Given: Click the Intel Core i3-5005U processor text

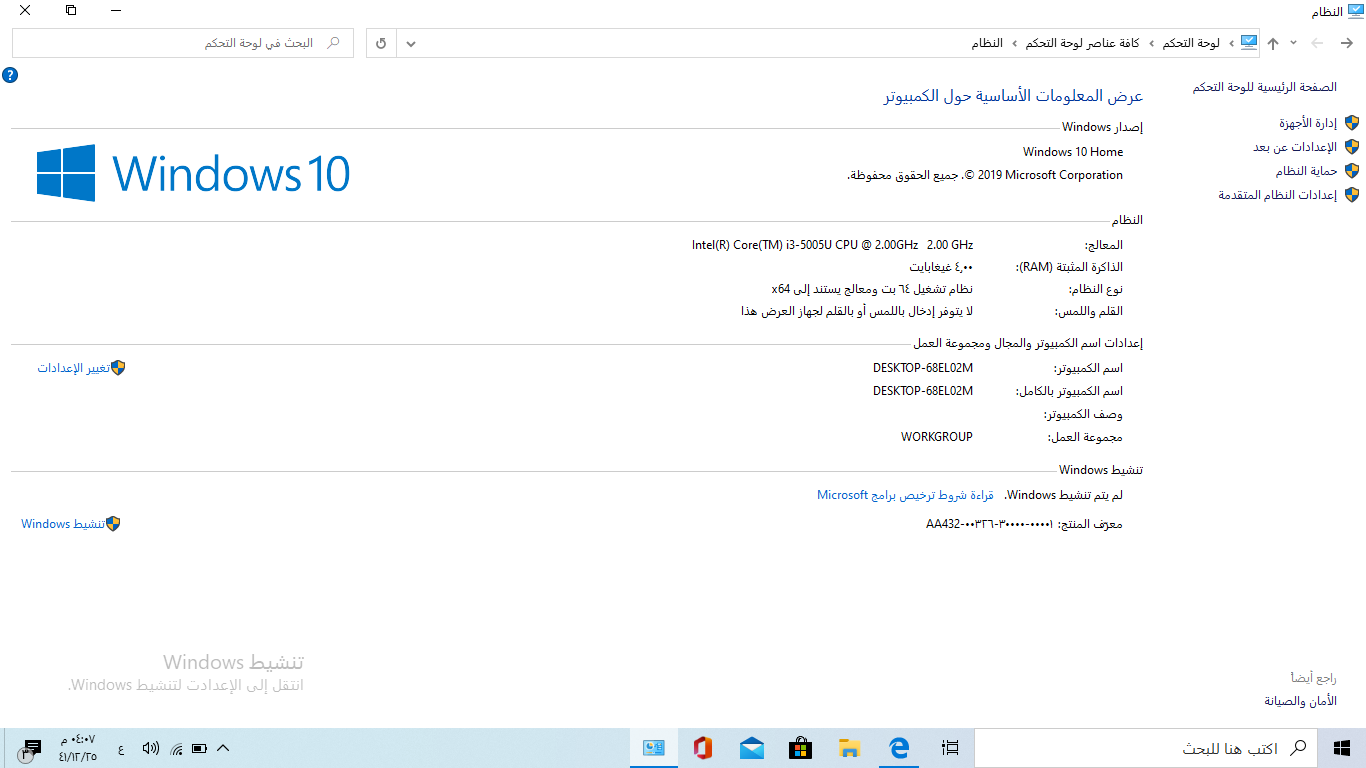Looking at the screenshot, I should [x=832, y=245].
